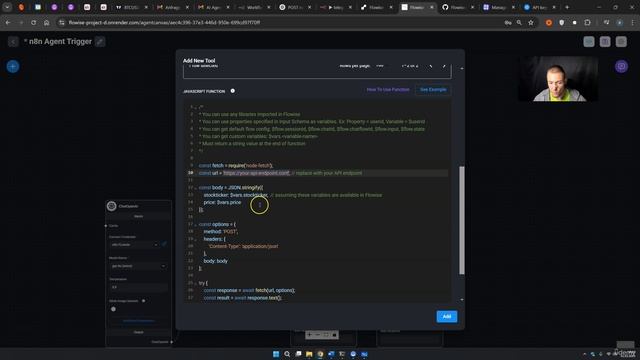Click the back arrow beside n8n Agent Trigger
640x360 pixels.
[x=13, y=42]
